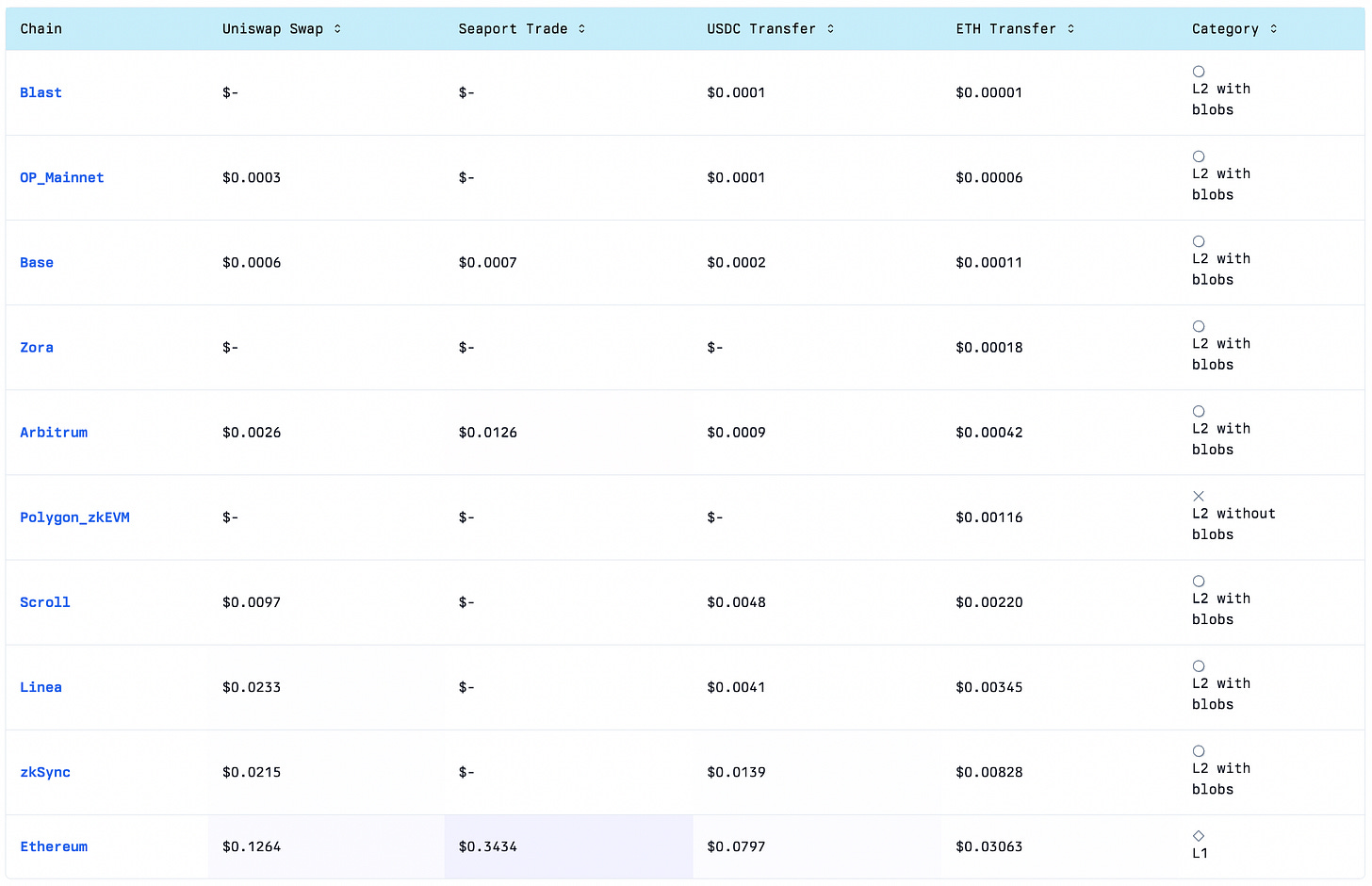
Task: Click the diamond icon in Ethereum row
Action: click(x=1199, y=836)
